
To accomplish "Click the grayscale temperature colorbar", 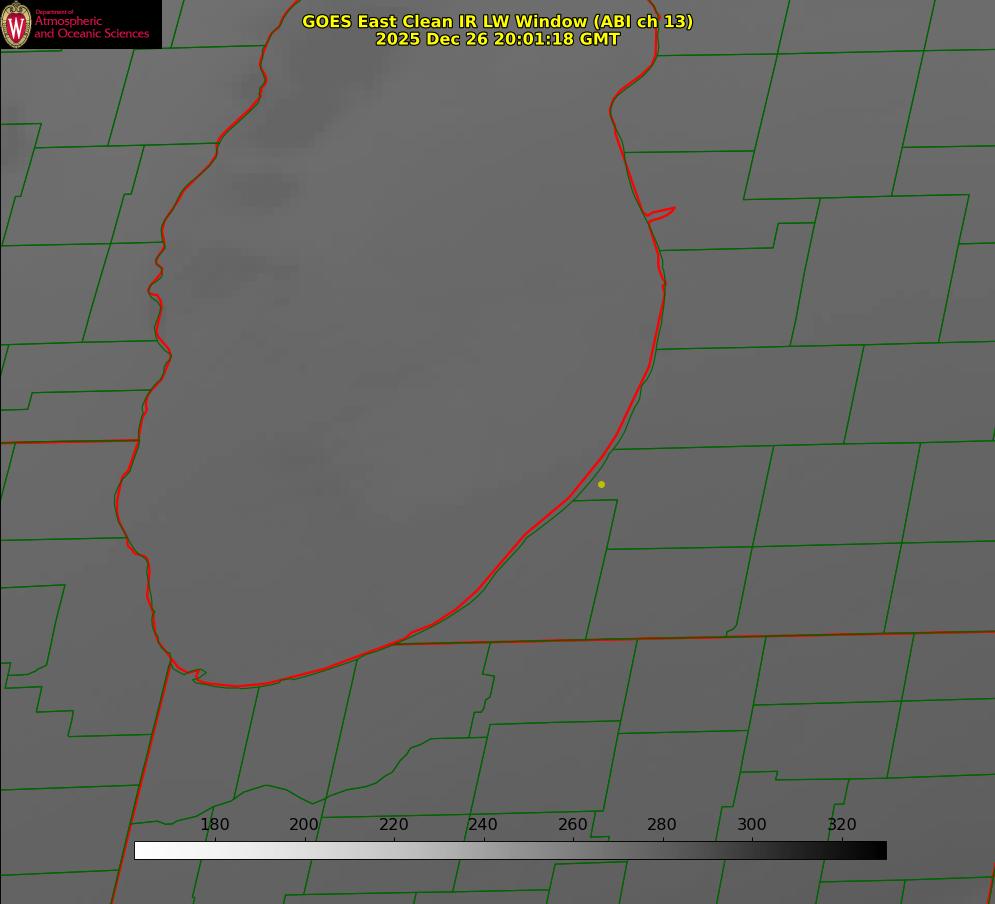I will coord(510,850).
